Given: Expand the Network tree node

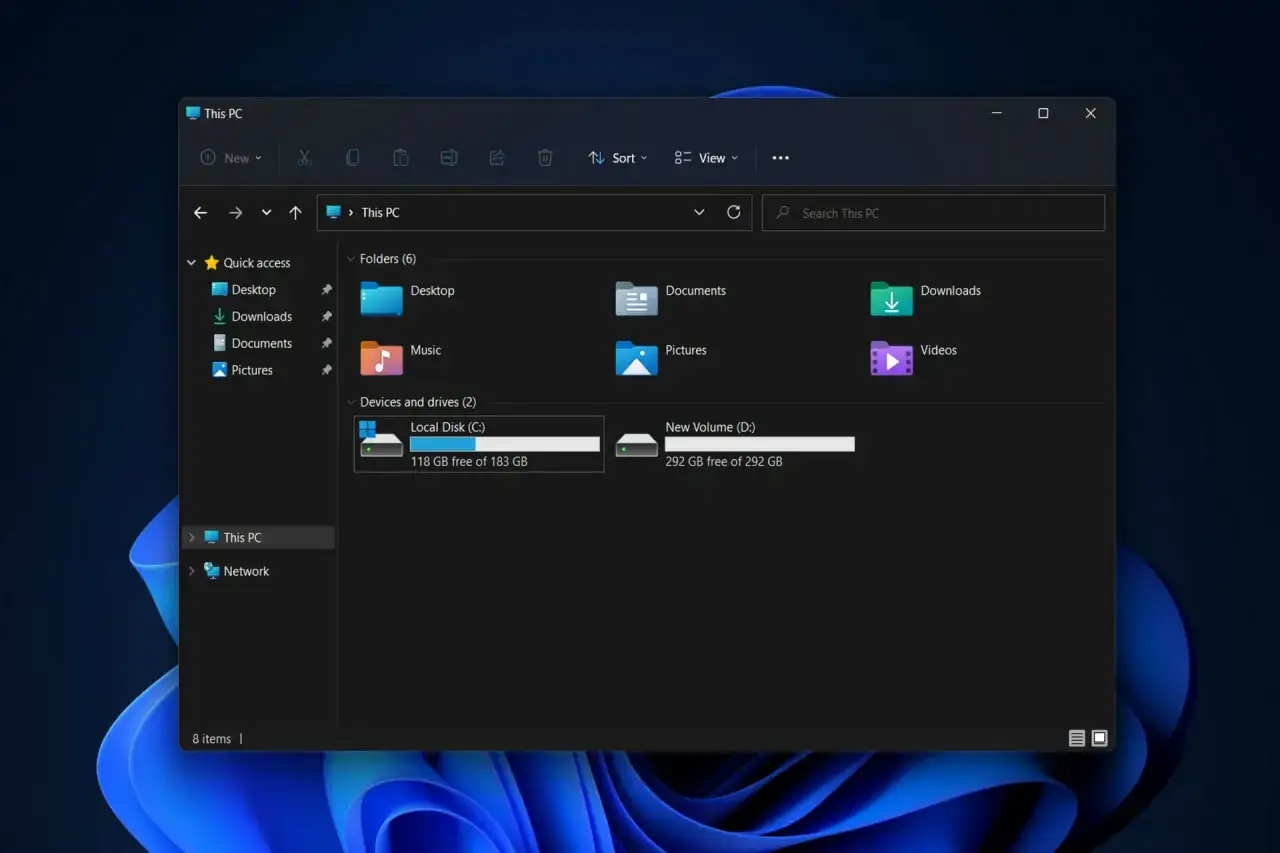Looking at the screenshot, I should (x=191, y=572).
